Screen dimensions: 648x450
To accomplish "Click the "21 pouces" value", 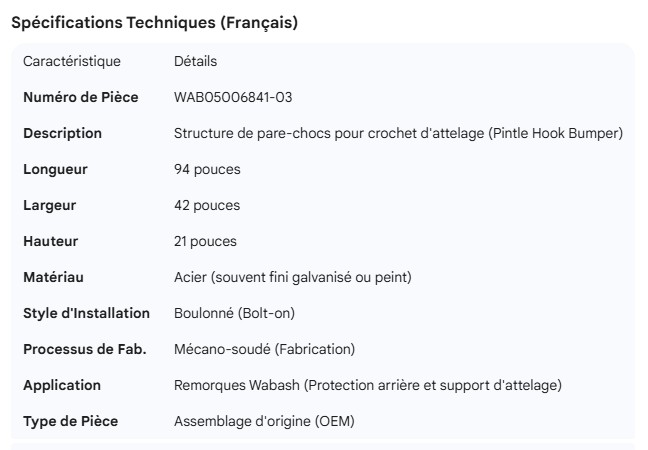I will coord(207,242).
